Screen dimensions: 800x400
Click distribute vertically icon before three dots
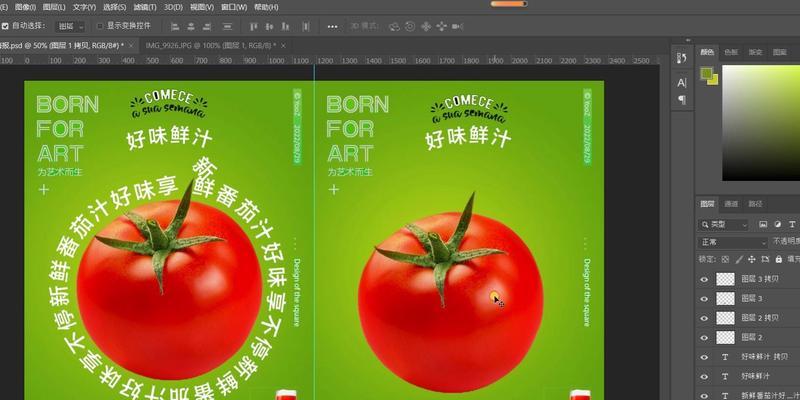(x=306, y=27)
